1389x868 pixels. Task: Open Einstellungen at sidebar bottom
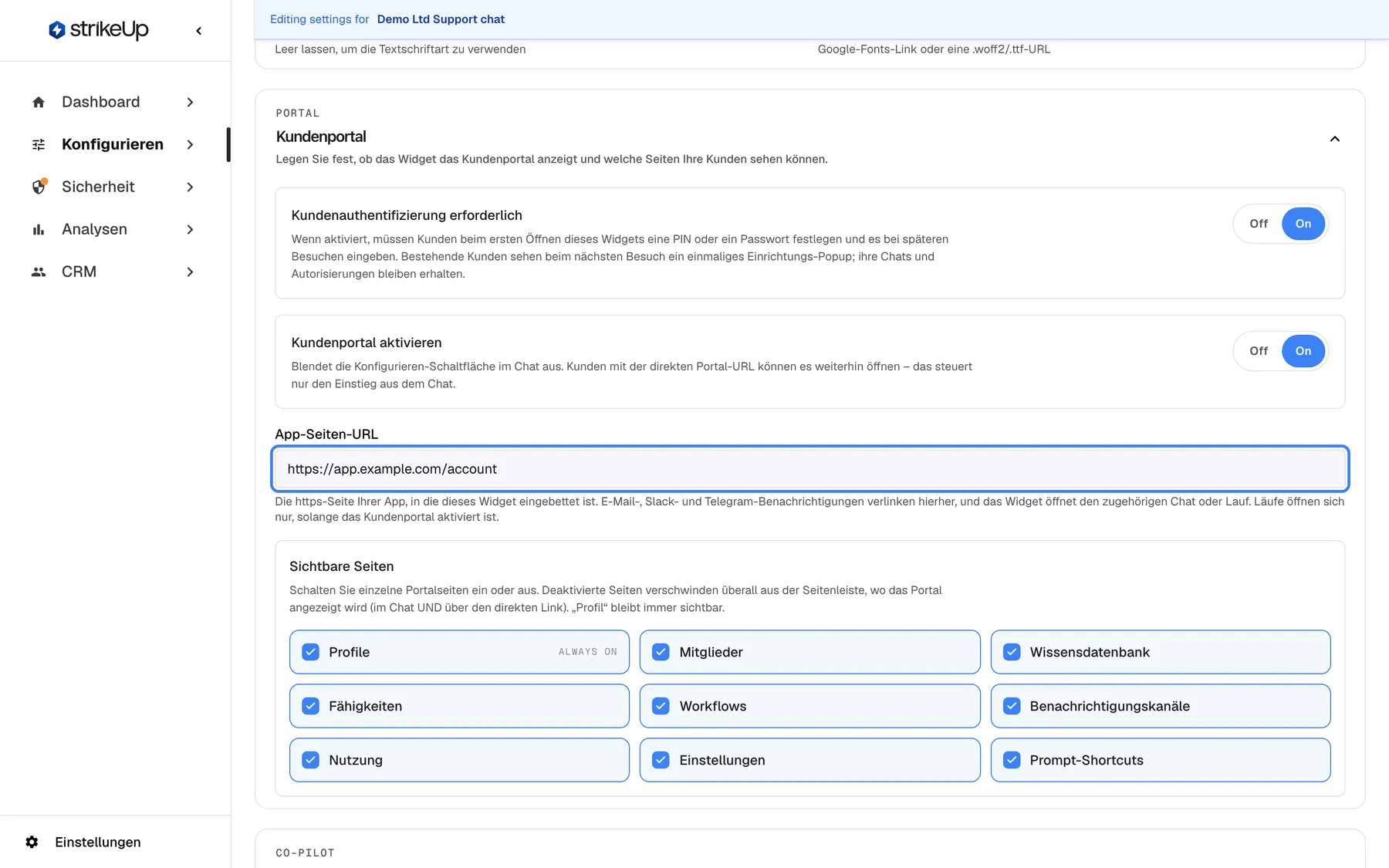[x=97, y=842]
